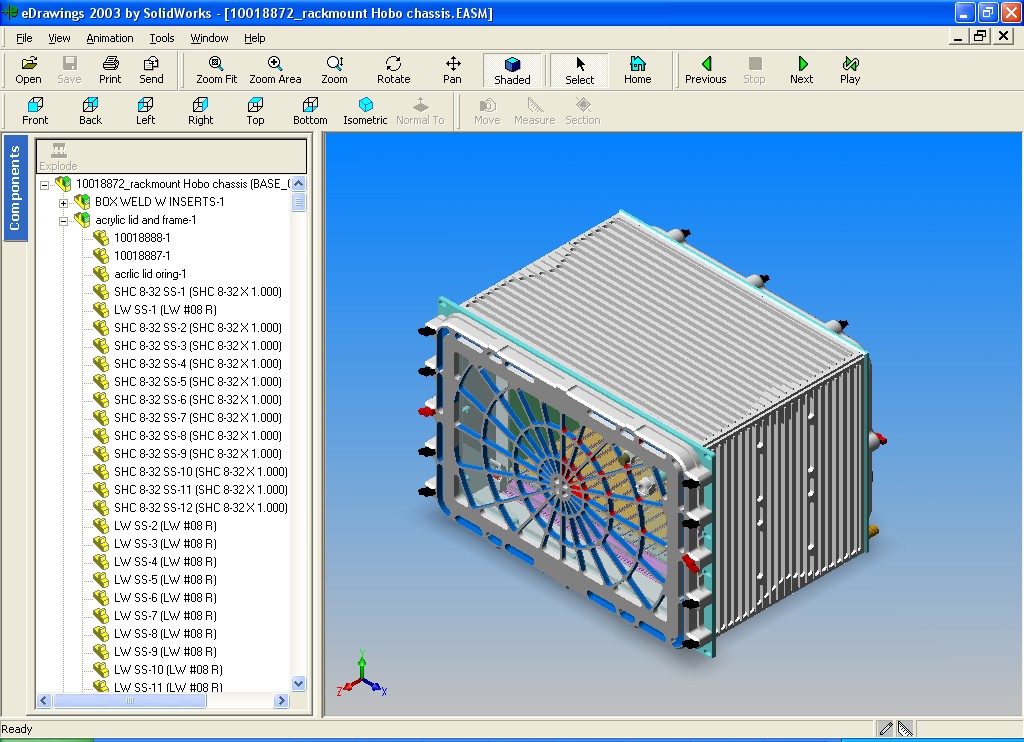1024x742 pixels.
Task: Select component 10018888-1 in the tree
Action: (142, 238)
